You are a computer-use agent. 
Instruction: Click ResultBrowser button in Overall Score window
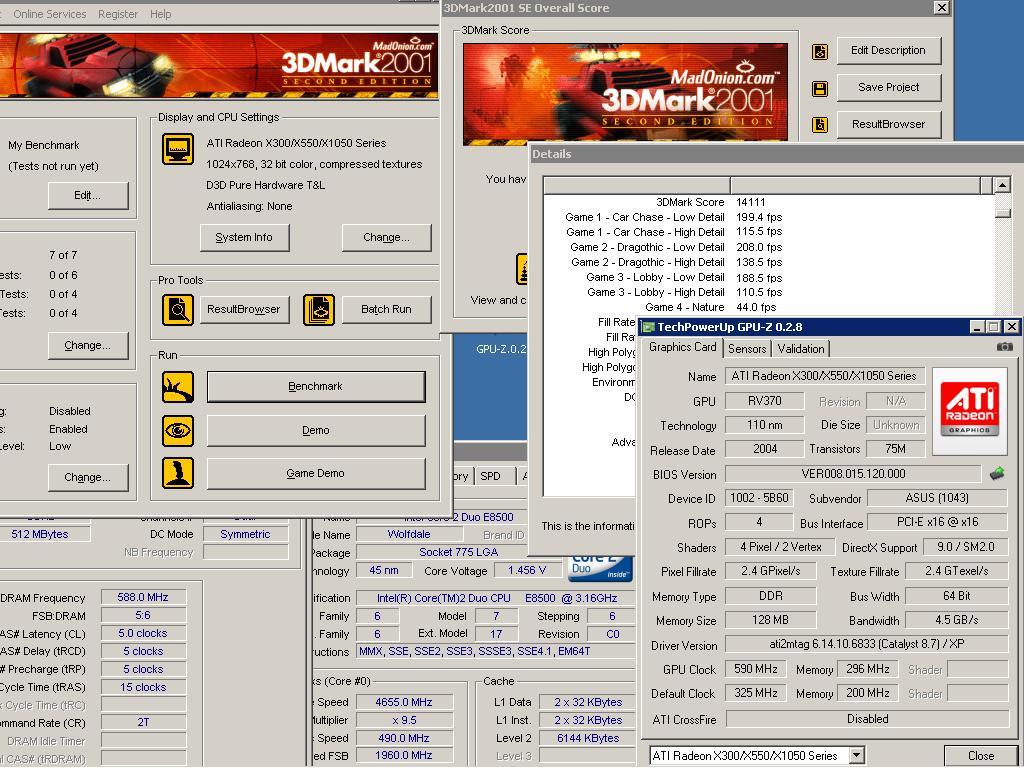tap(888, 124)
